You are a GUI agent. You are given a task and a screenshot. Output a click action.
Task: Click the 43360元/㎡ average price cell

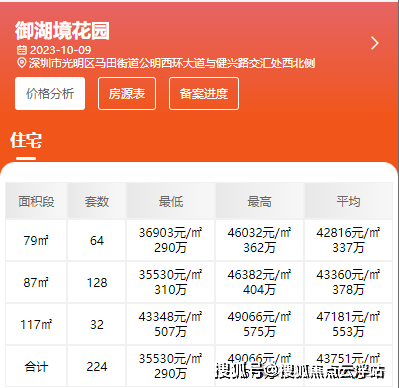[348, 282]
